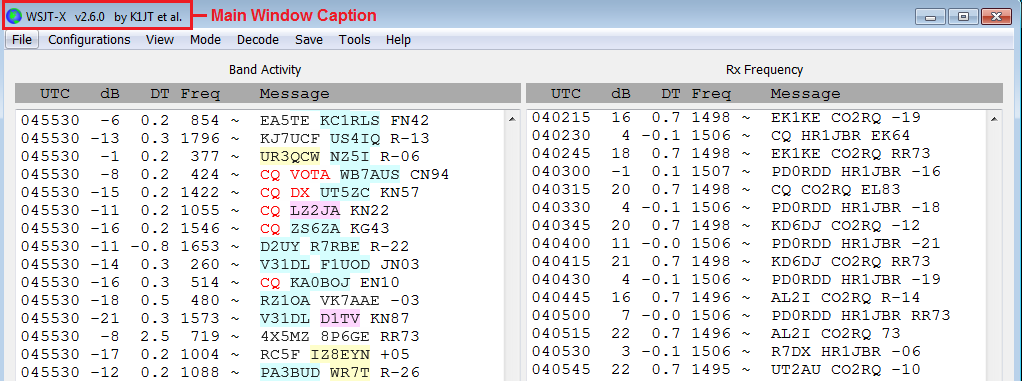This screenshot has width=1022, height=381.
Task: Open the Mode menu
Action: (x=205, y=40)
